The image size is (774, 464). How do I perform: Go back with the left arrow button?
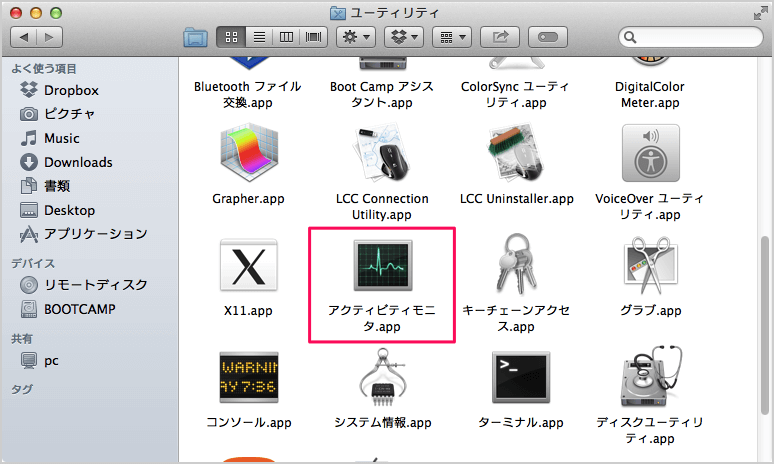(24, 37)
